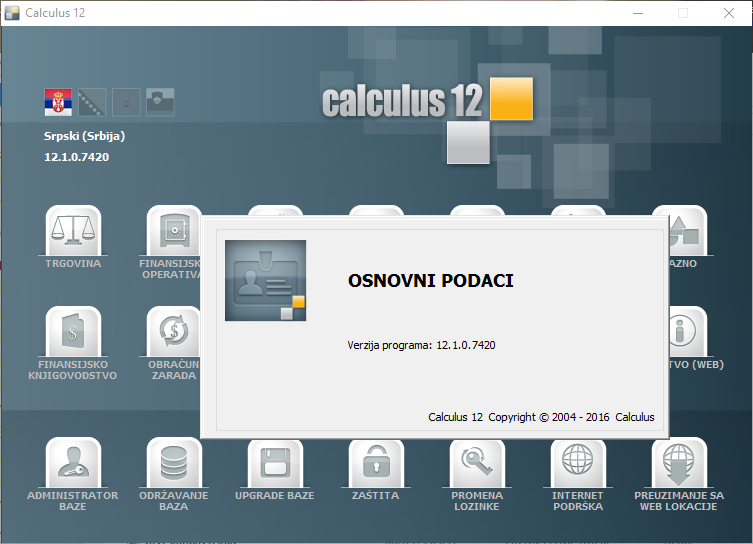Click the Srpski (Srbija) language label
This screenshot has height=544, width=753.
tap(85, 136)
